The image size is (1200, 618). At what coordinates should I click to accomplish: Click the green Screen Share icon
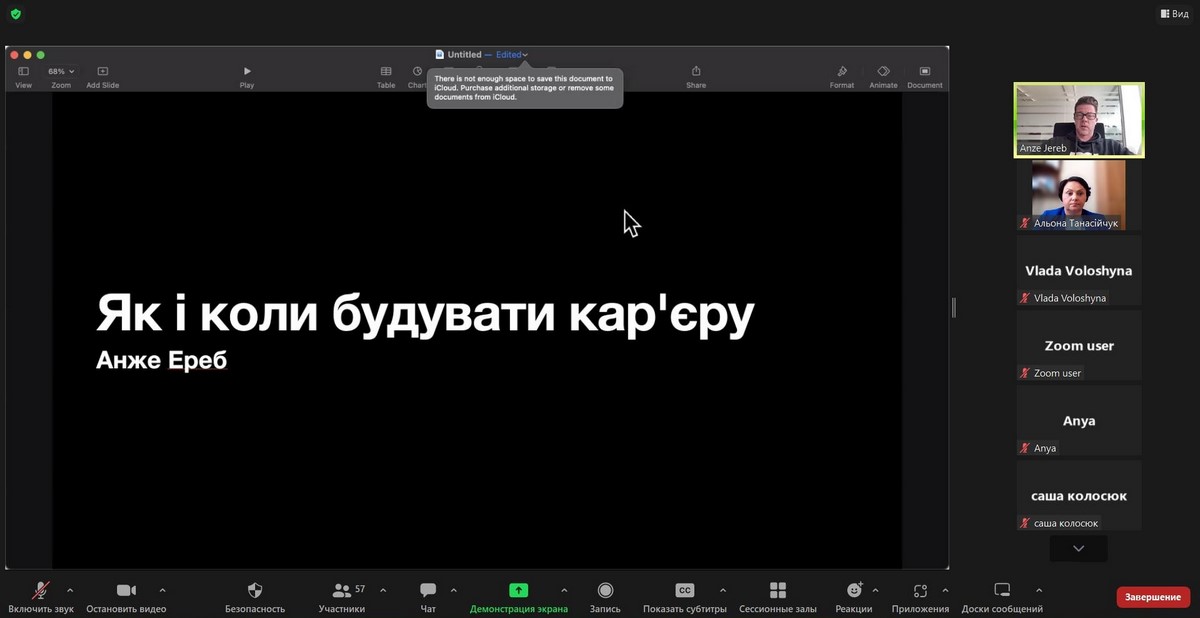(518, 590)
